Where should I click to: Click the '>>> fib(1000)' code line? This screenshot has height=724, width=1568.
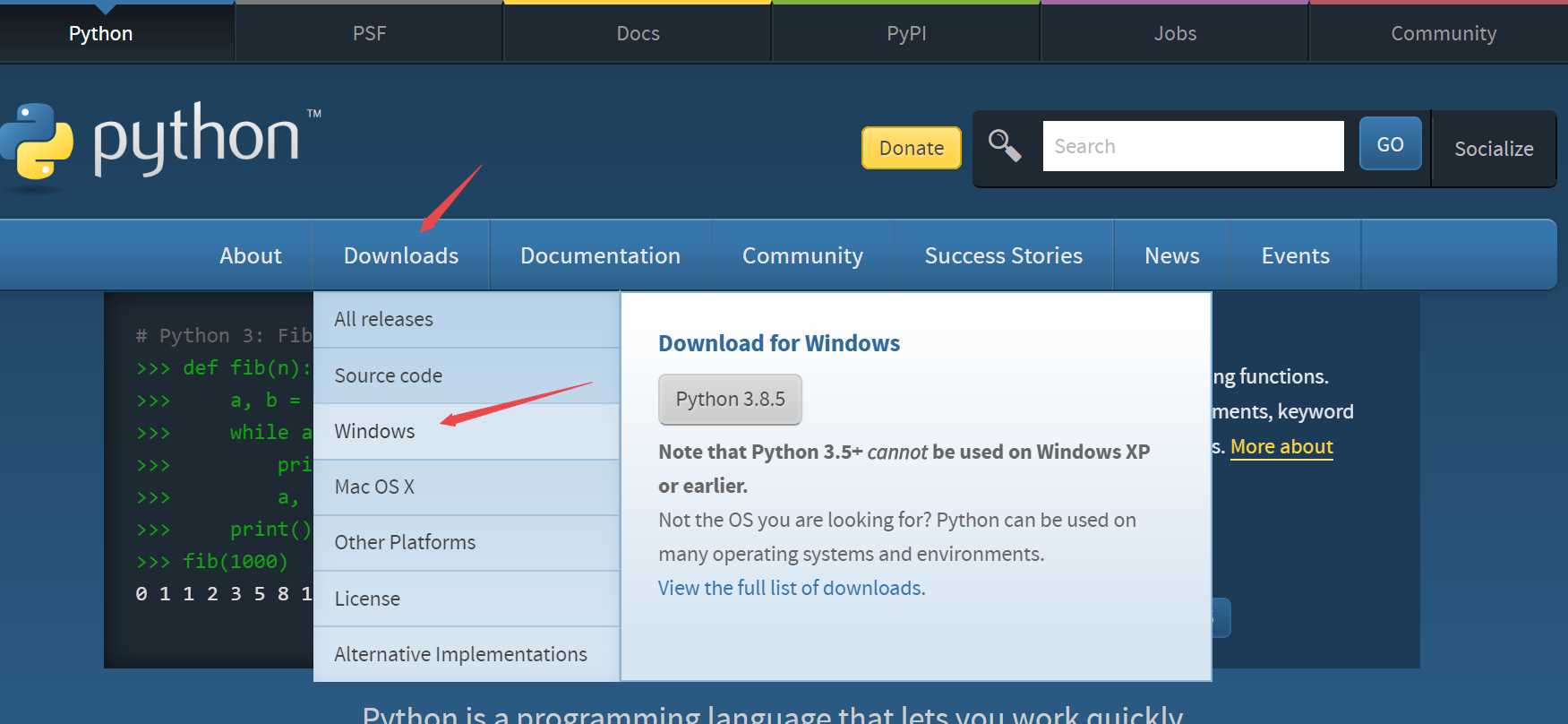coord(212,561)
